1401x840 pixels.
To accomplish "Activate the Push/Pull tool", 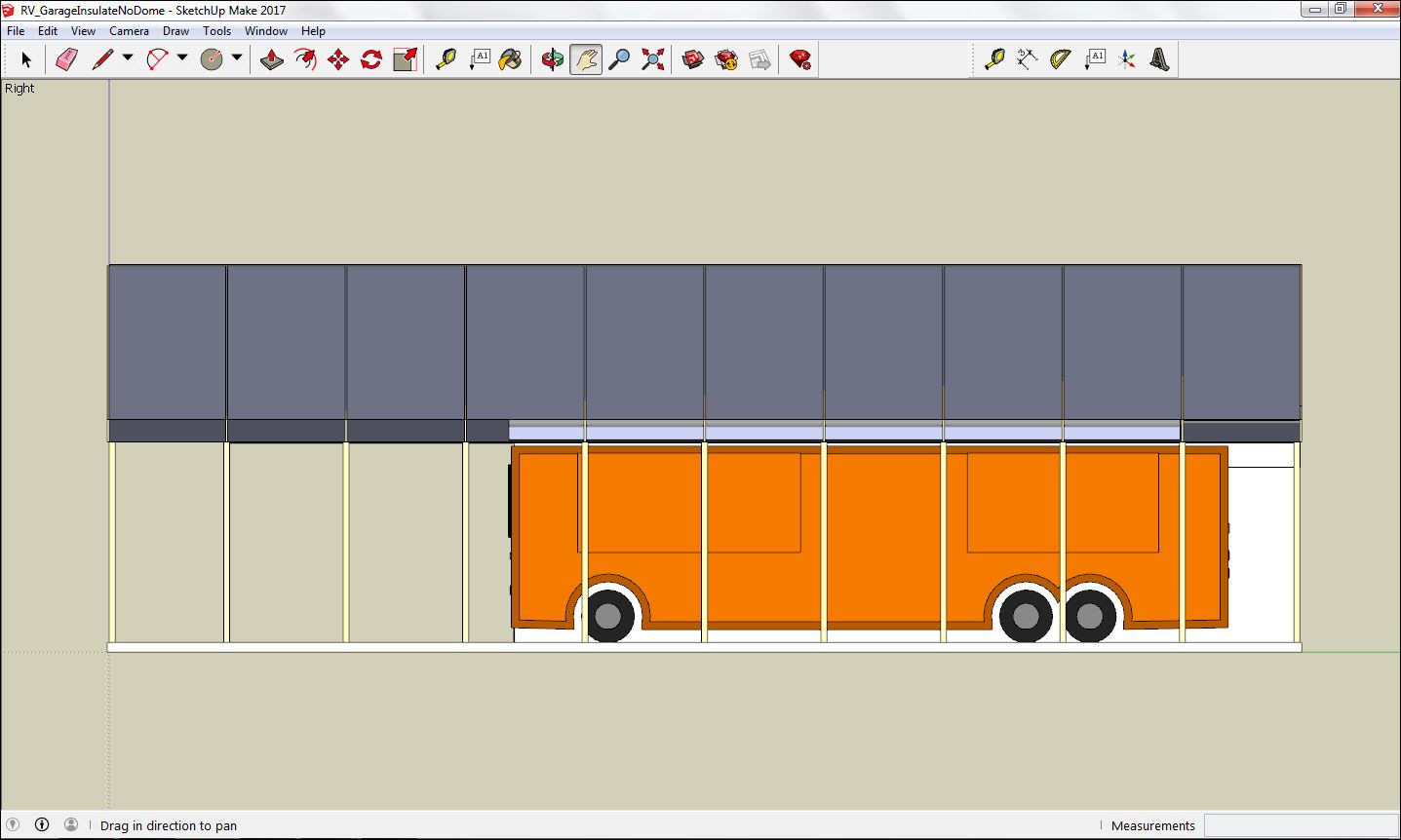I will coord(272,59).
